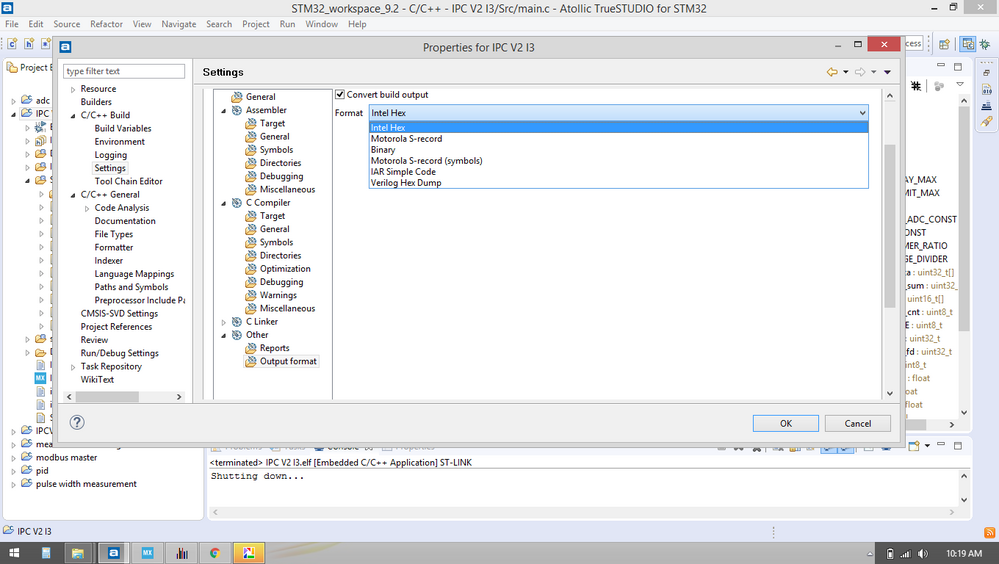Viewport: 999px width, 564px height.
Task: Select Tool Chain Editor page
Action: 128,182
